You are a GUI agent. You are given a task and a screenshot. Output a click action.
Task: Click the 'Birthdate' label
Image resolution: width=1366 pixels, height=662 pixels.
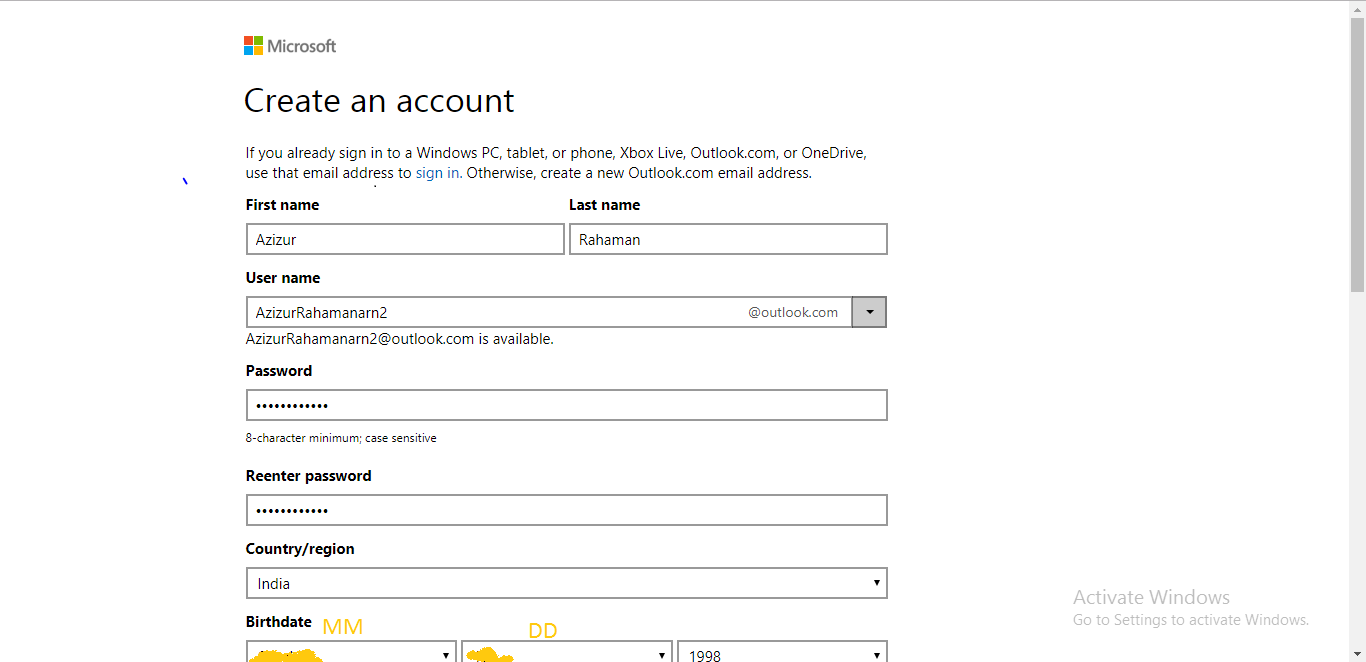point(279,621)
